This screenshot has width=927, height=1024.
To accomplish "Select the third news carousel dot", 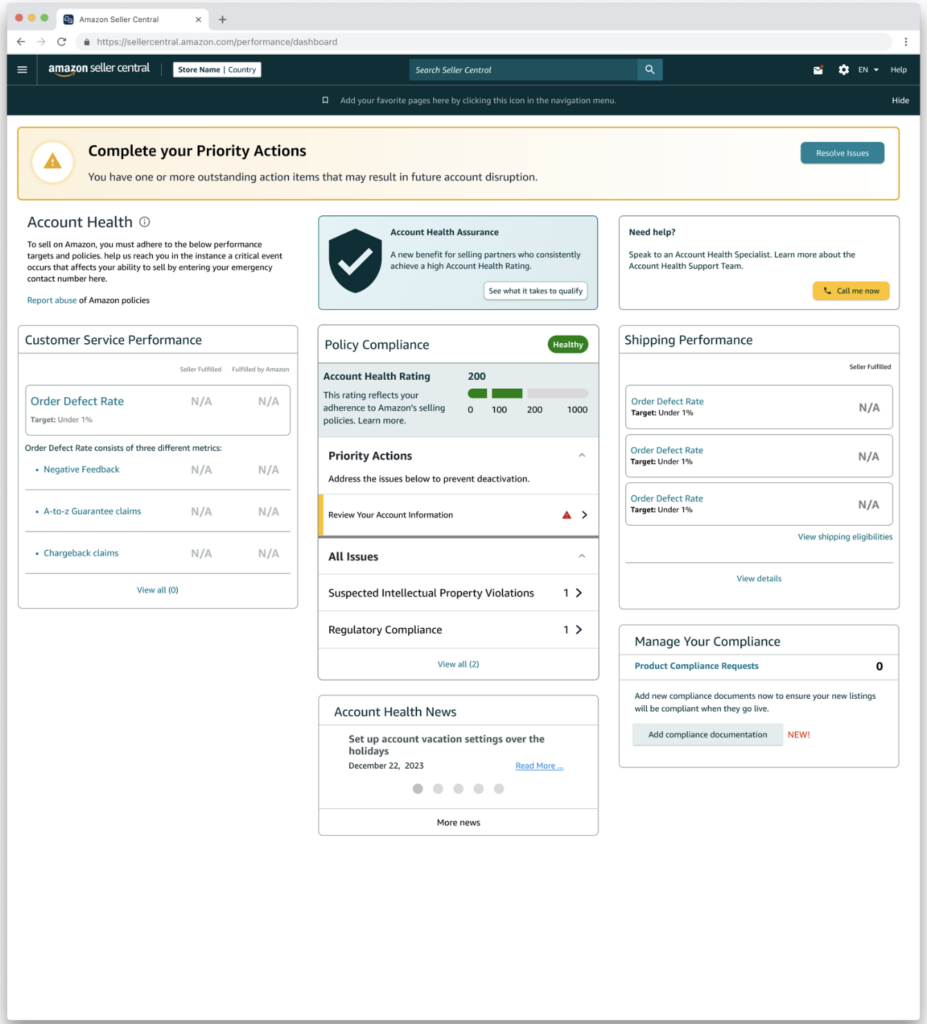I will tap(458, 788).
